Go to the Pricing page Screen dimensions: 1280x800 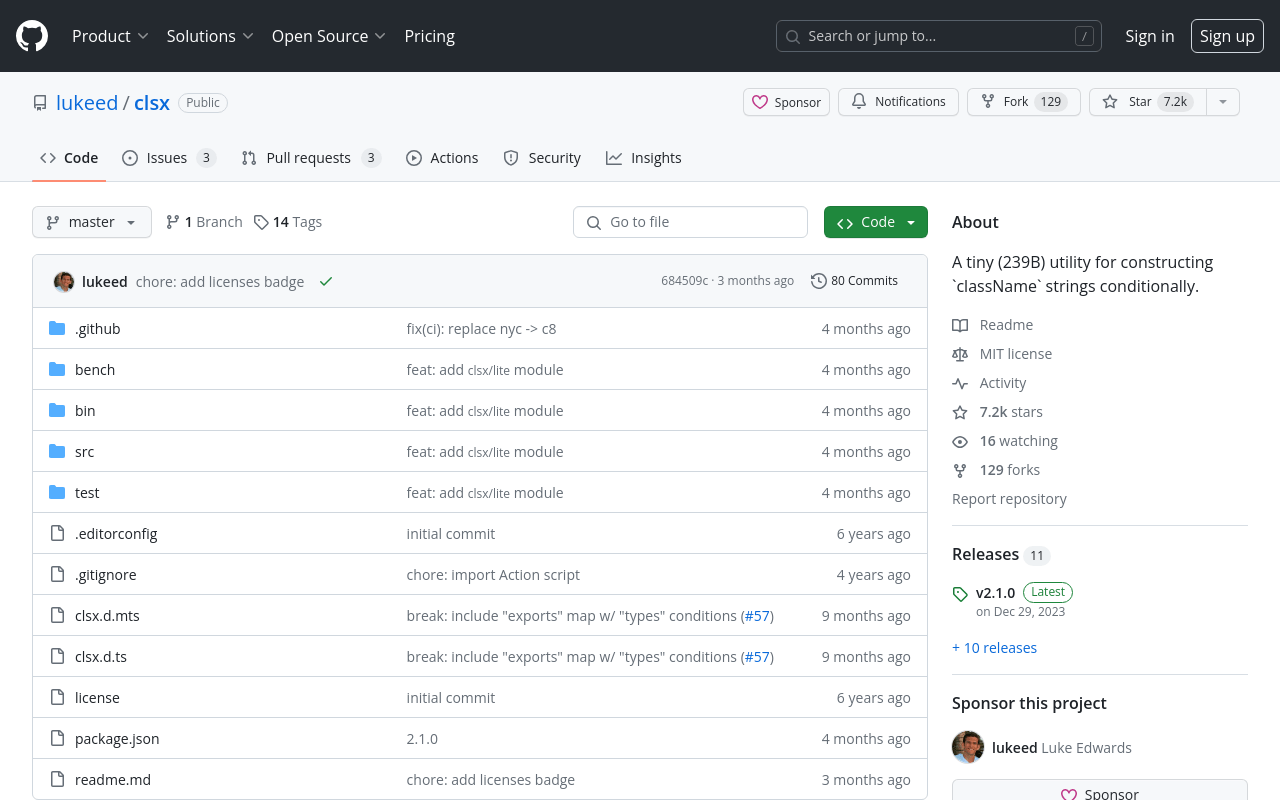click(x=430, y=36)
